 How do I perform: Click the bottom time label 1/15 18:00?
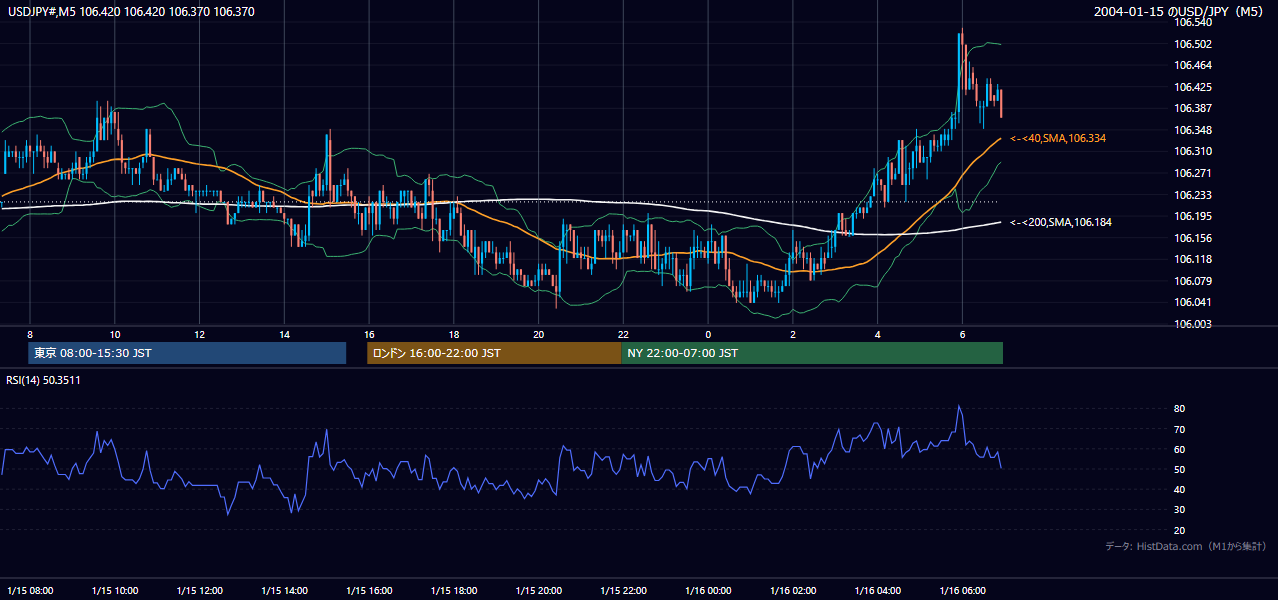coord(454,590)
